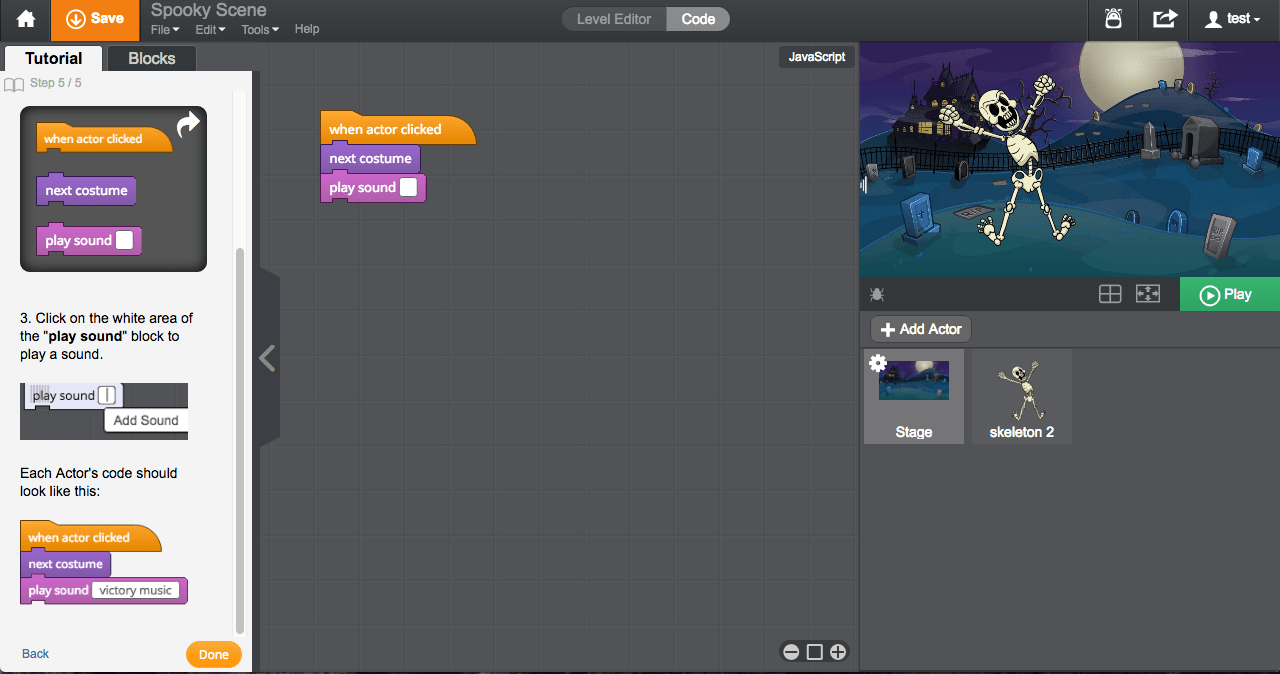Select the Blocks tab
The image size is (1280, 674).
click(x=152, y=58)
